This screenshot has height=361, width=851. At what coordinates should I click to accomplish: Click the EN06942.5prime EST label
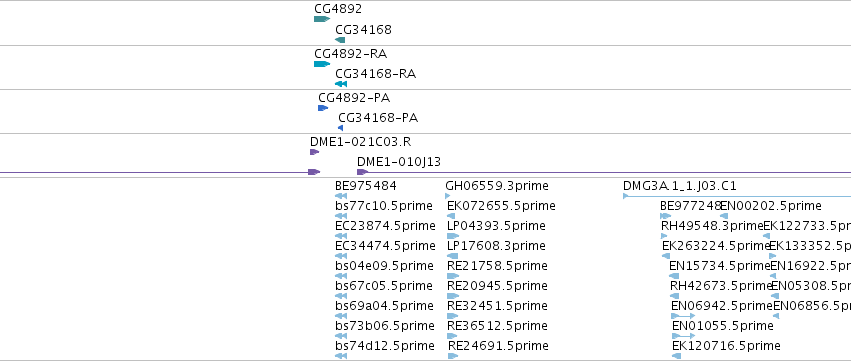[x=722, y=306]
